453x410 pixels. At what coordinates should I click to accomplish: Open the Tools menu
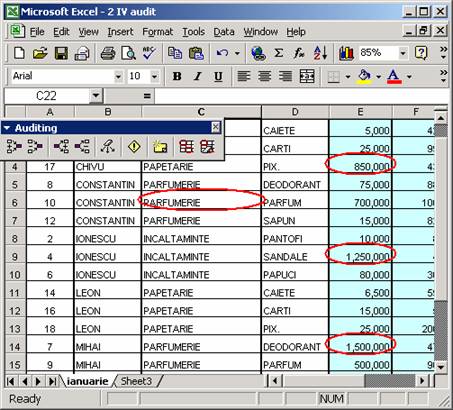pos(193,32)
